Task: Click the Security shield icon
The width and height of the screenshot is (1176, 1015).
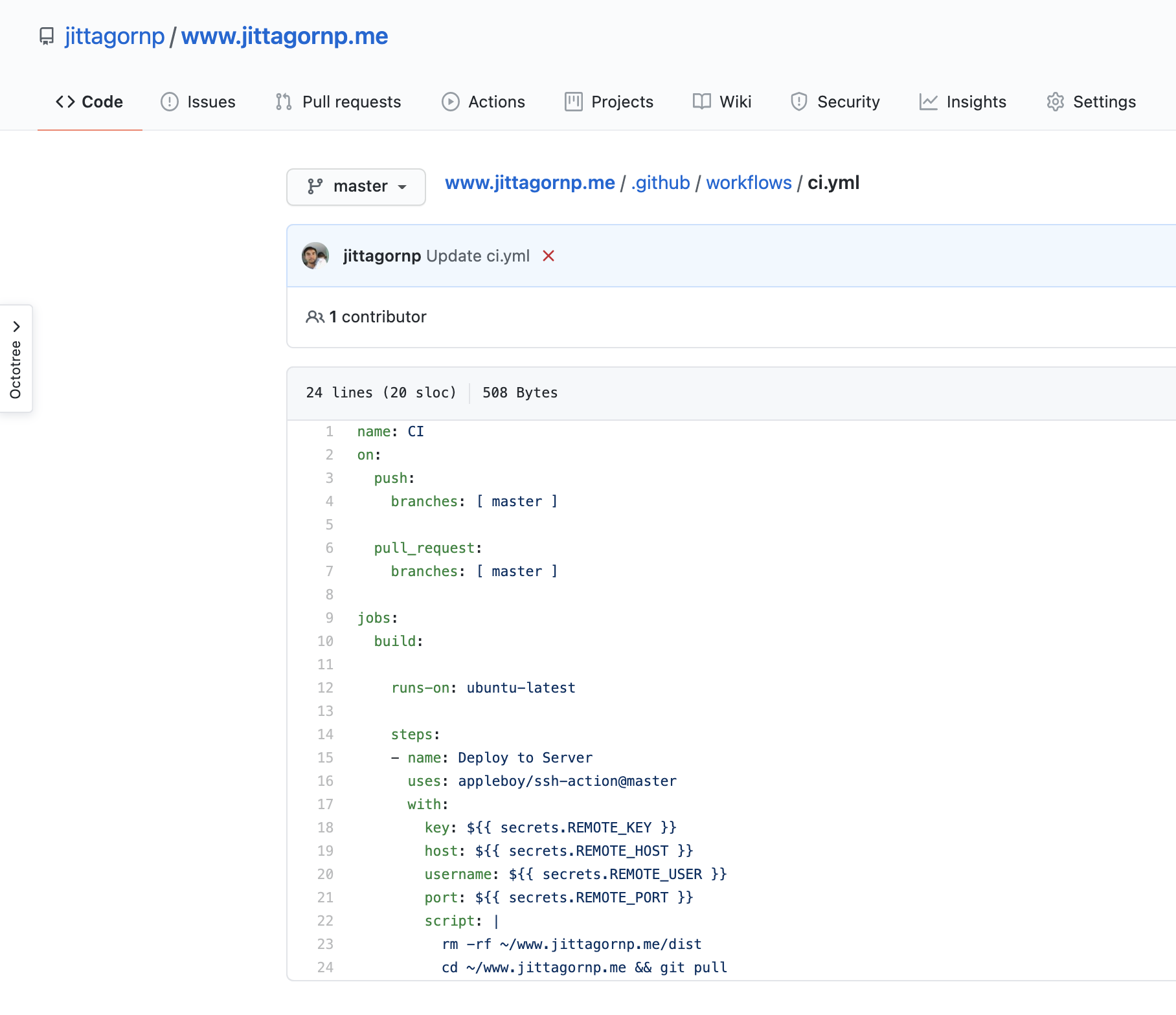Action: [799, 102]
